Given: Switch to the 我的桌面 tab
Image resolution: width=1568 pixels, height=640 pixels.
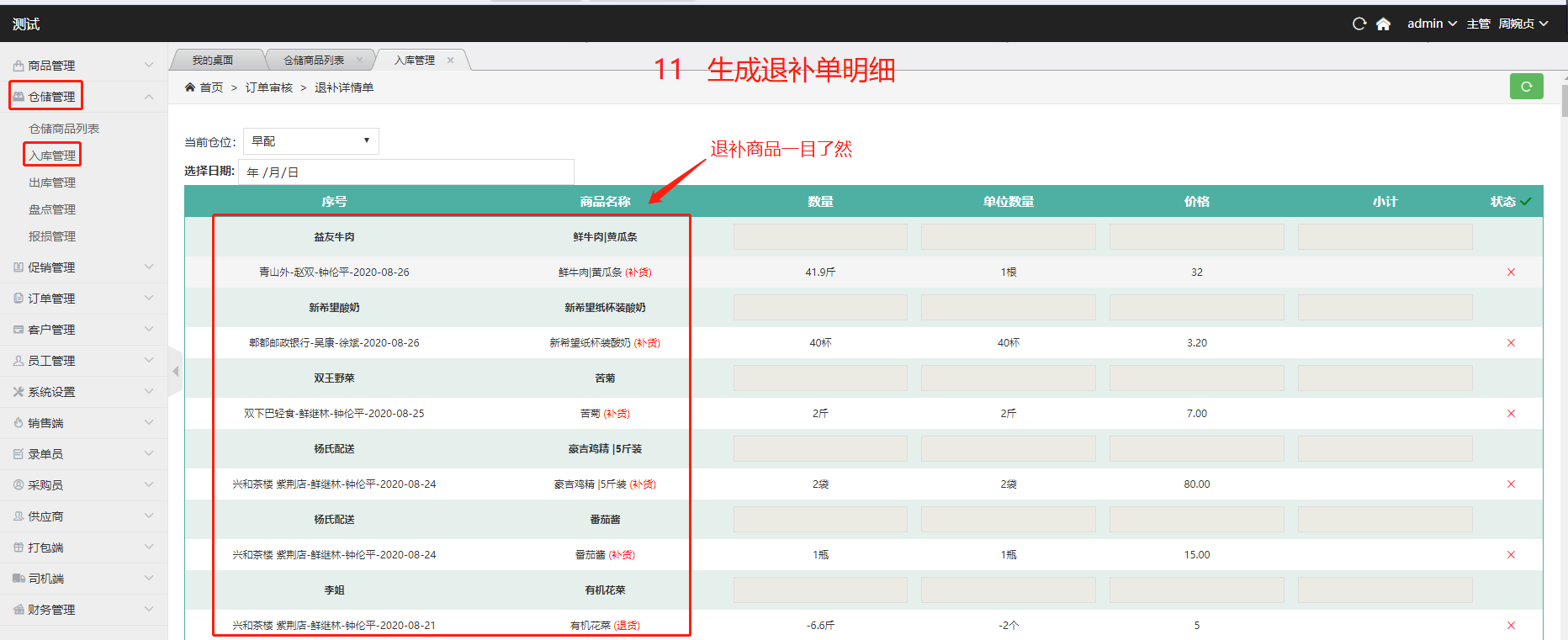Looking at the screenshot, I should (x=213, y=61).
